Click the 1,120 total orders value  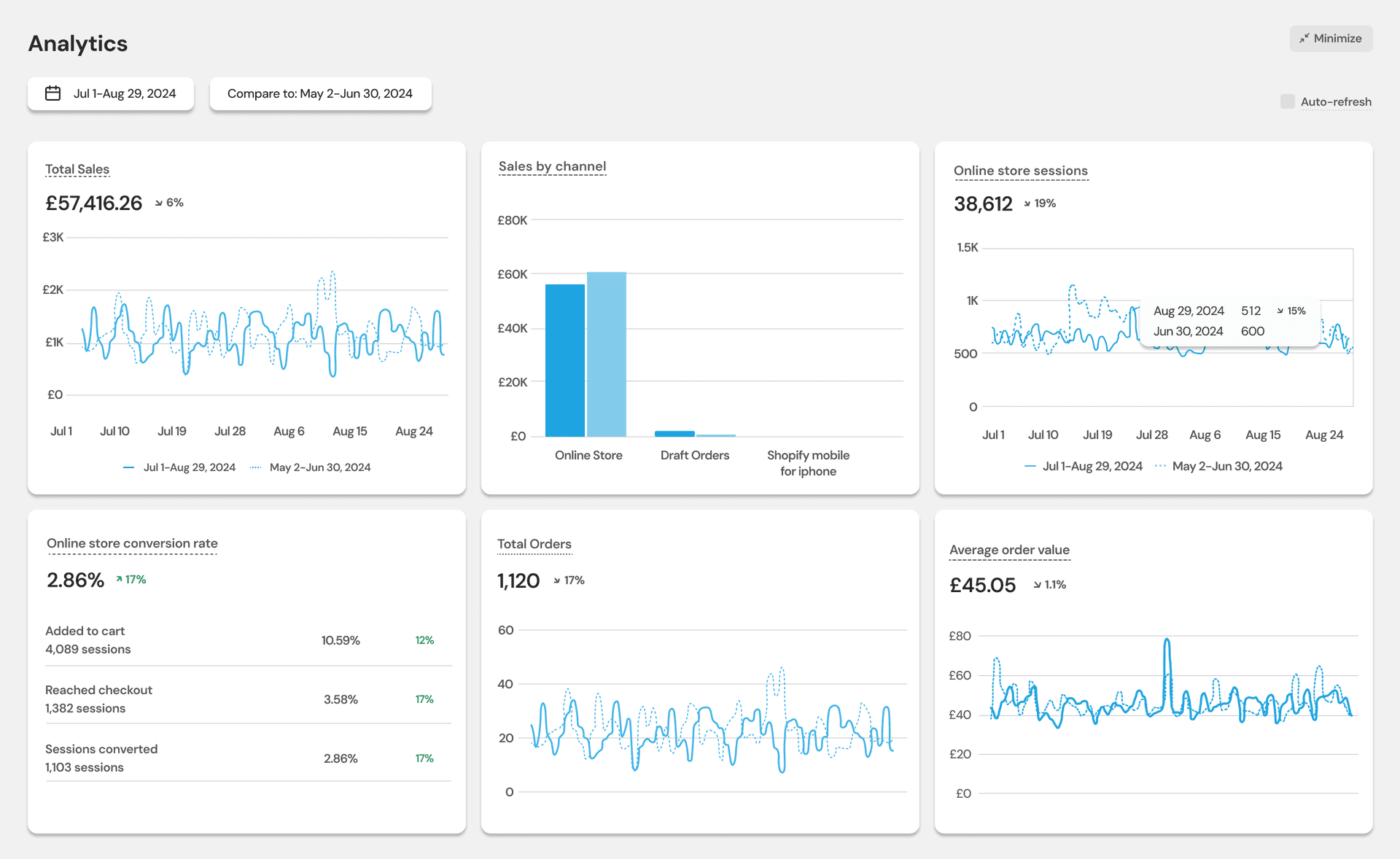pos(518,581)
